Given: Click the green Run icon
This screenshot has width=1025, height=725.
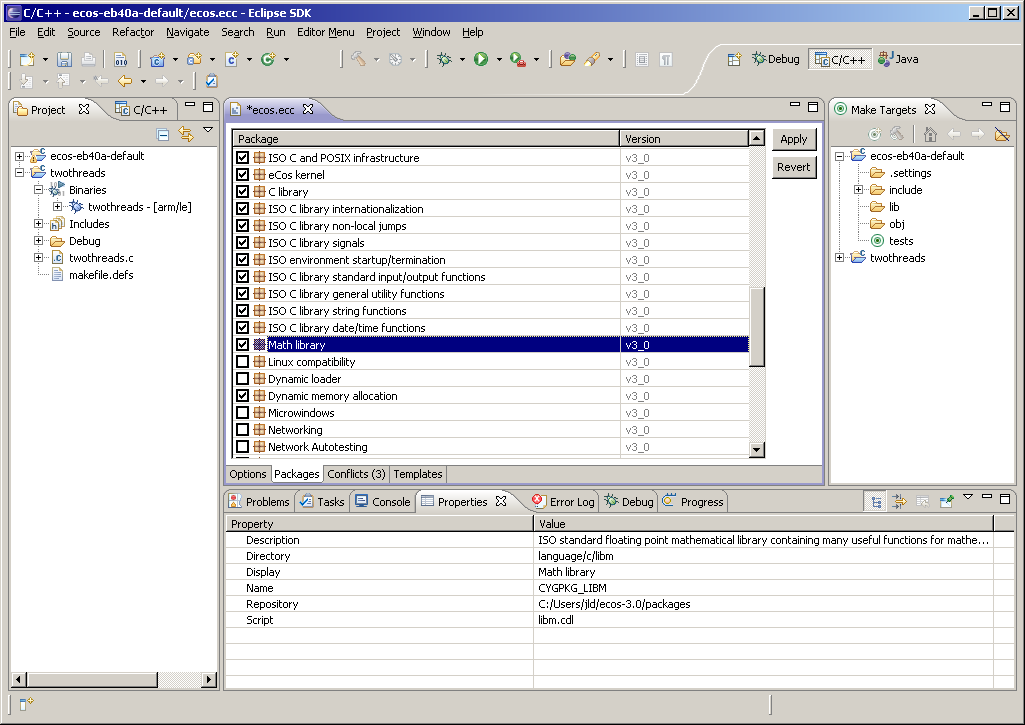Looking at the screenshot, I should click(481, 59).
